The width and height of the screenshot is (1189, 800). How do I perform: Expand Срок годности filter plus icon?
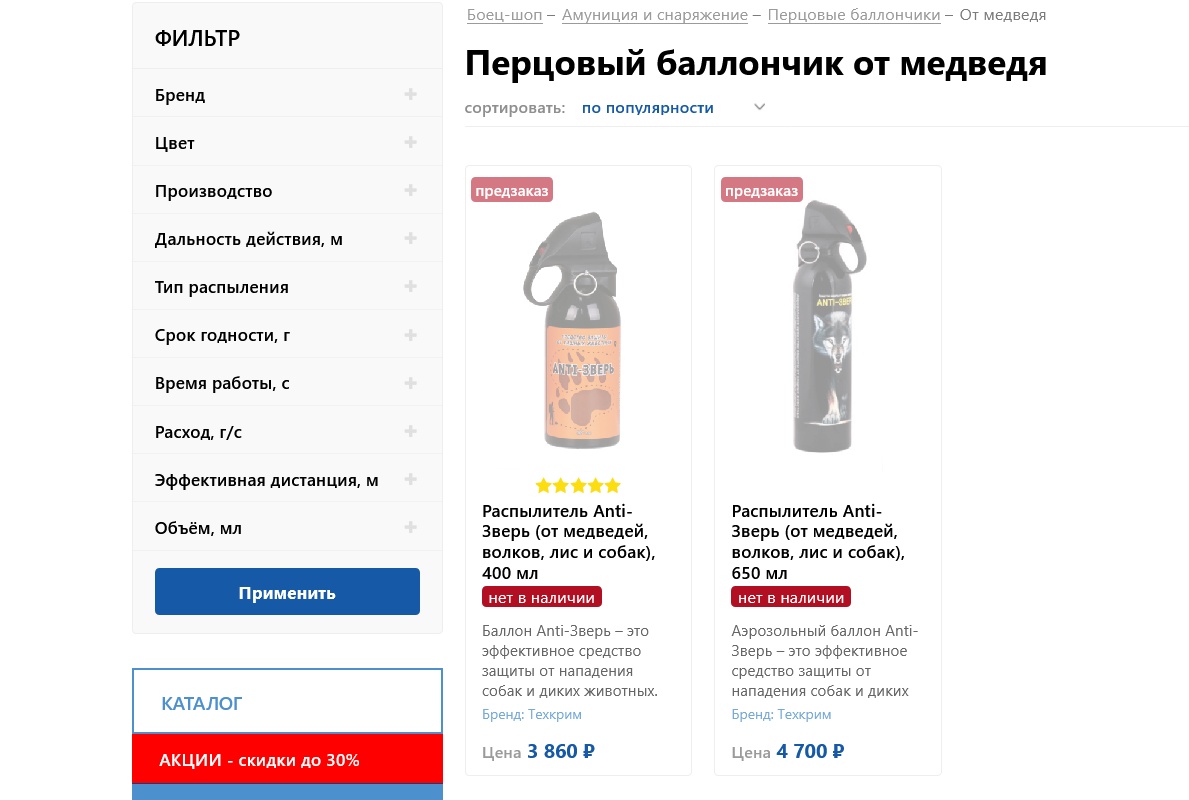coord(410,334)
